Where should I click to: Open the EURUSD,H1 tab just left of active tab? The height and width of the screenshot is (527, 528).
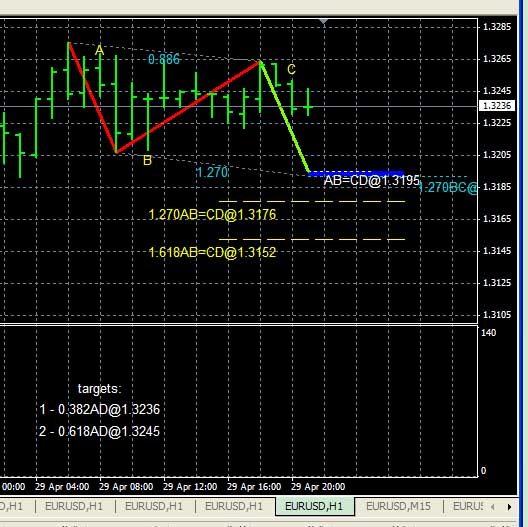pos(234,506)
